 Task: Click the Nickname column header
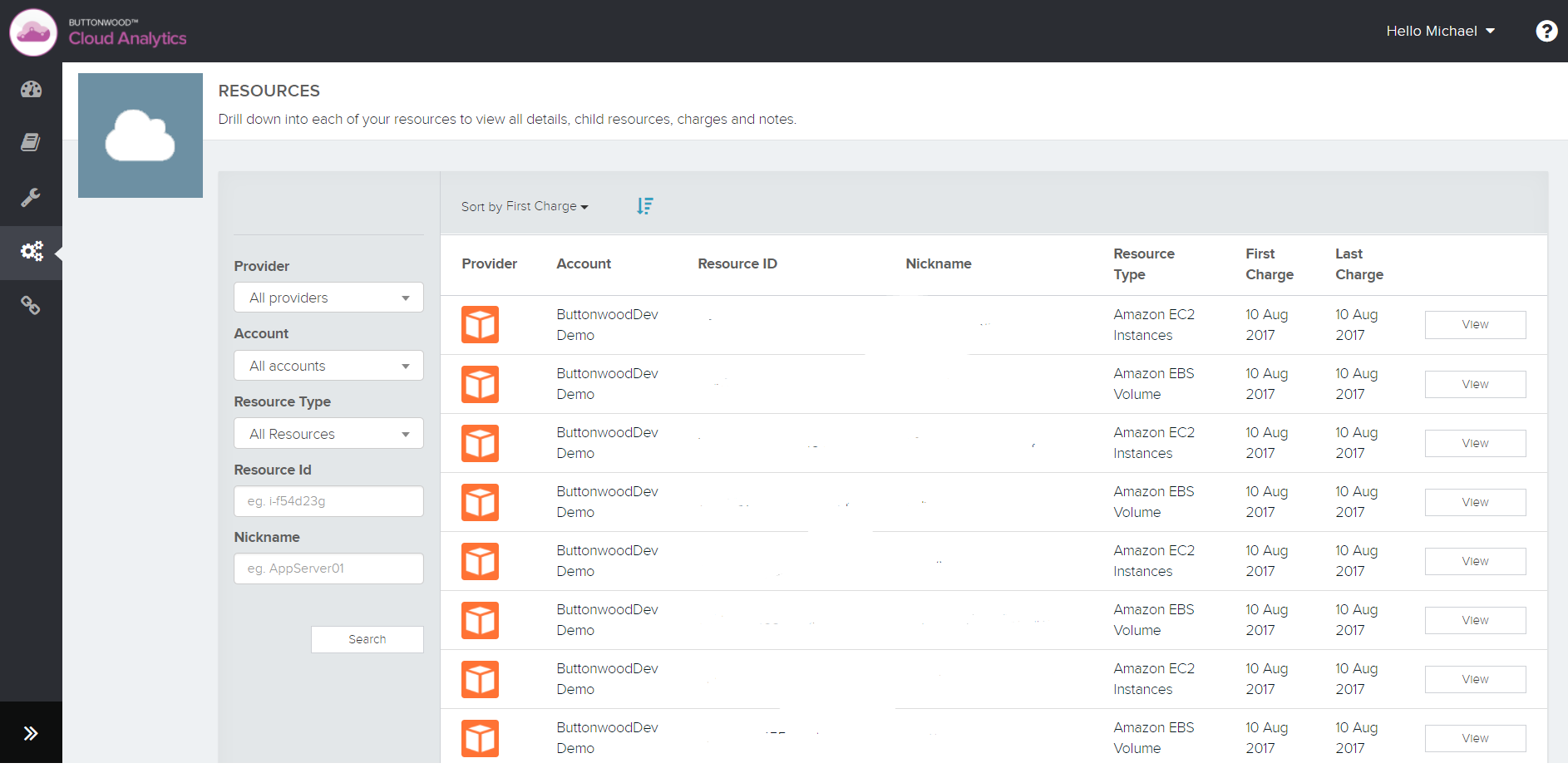939,263
